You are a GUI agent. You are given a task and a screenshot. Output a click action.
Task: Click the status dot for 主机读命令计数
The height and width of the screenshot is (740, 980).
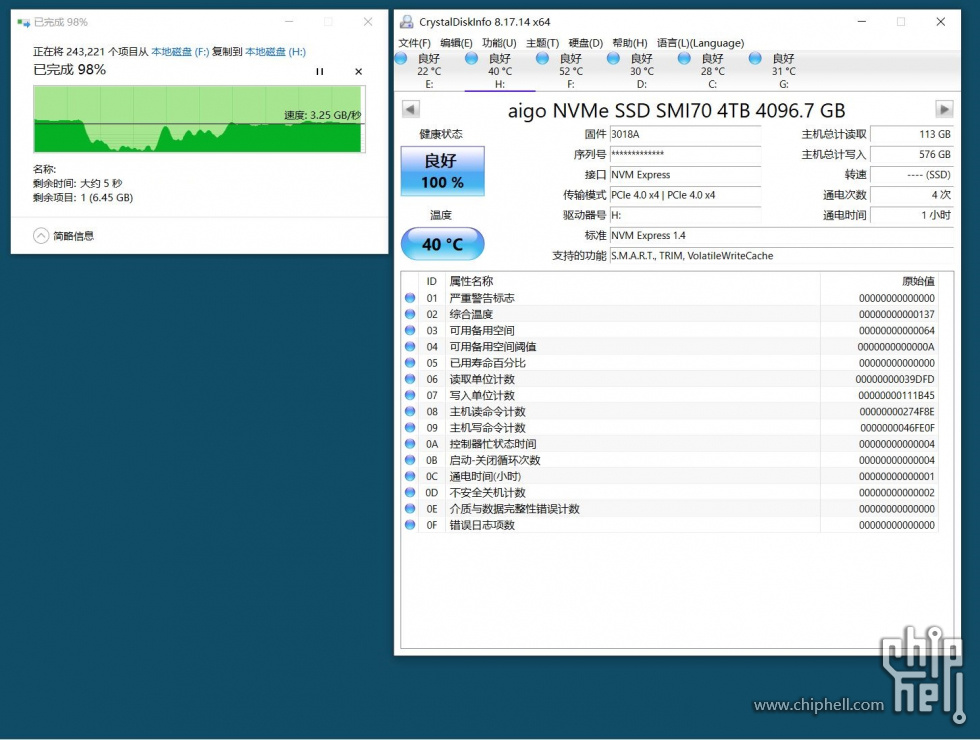pyautogui.click(x=410, y=412)
